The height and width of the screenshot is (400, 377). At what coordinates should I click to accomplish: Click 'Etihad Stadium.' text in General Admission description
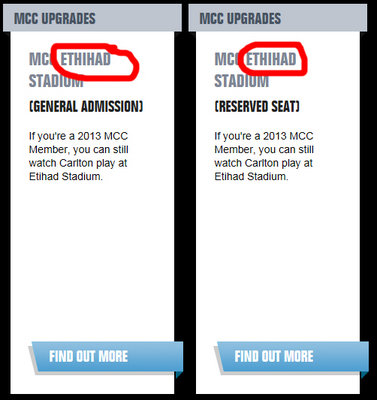pos(66,177)
